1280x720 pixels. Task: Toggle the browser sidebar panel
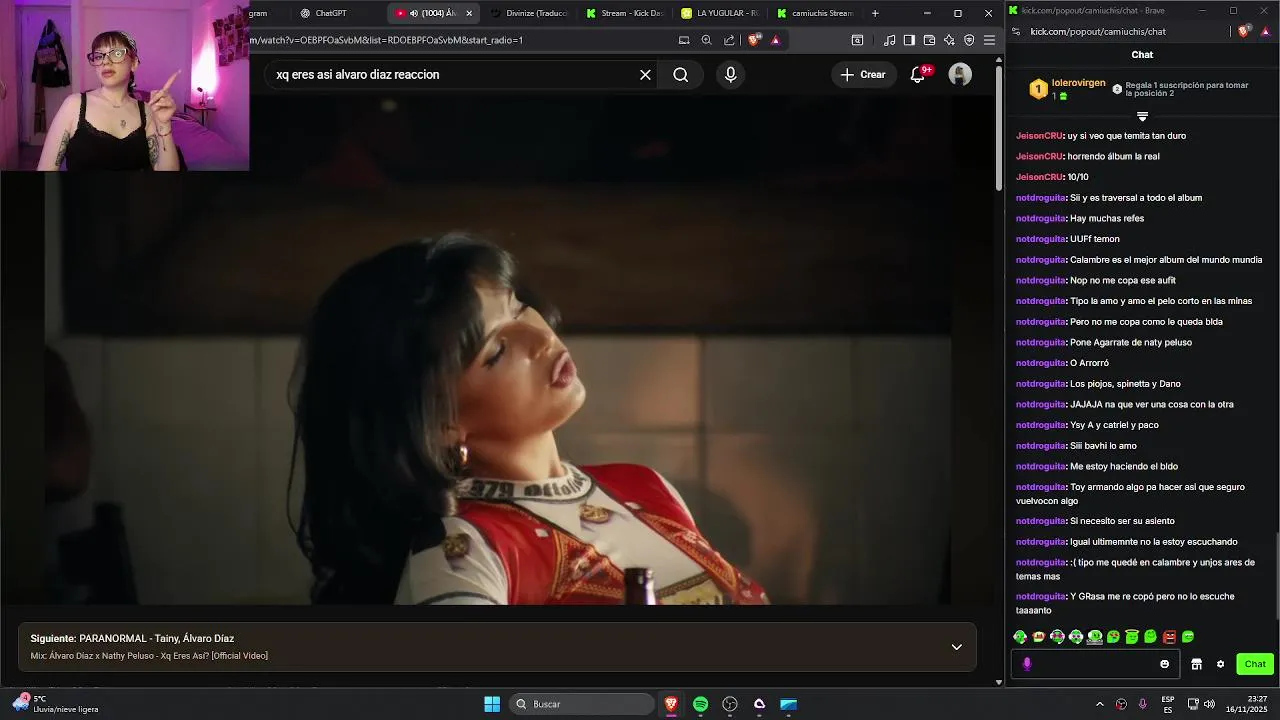[x=909, y=40]
